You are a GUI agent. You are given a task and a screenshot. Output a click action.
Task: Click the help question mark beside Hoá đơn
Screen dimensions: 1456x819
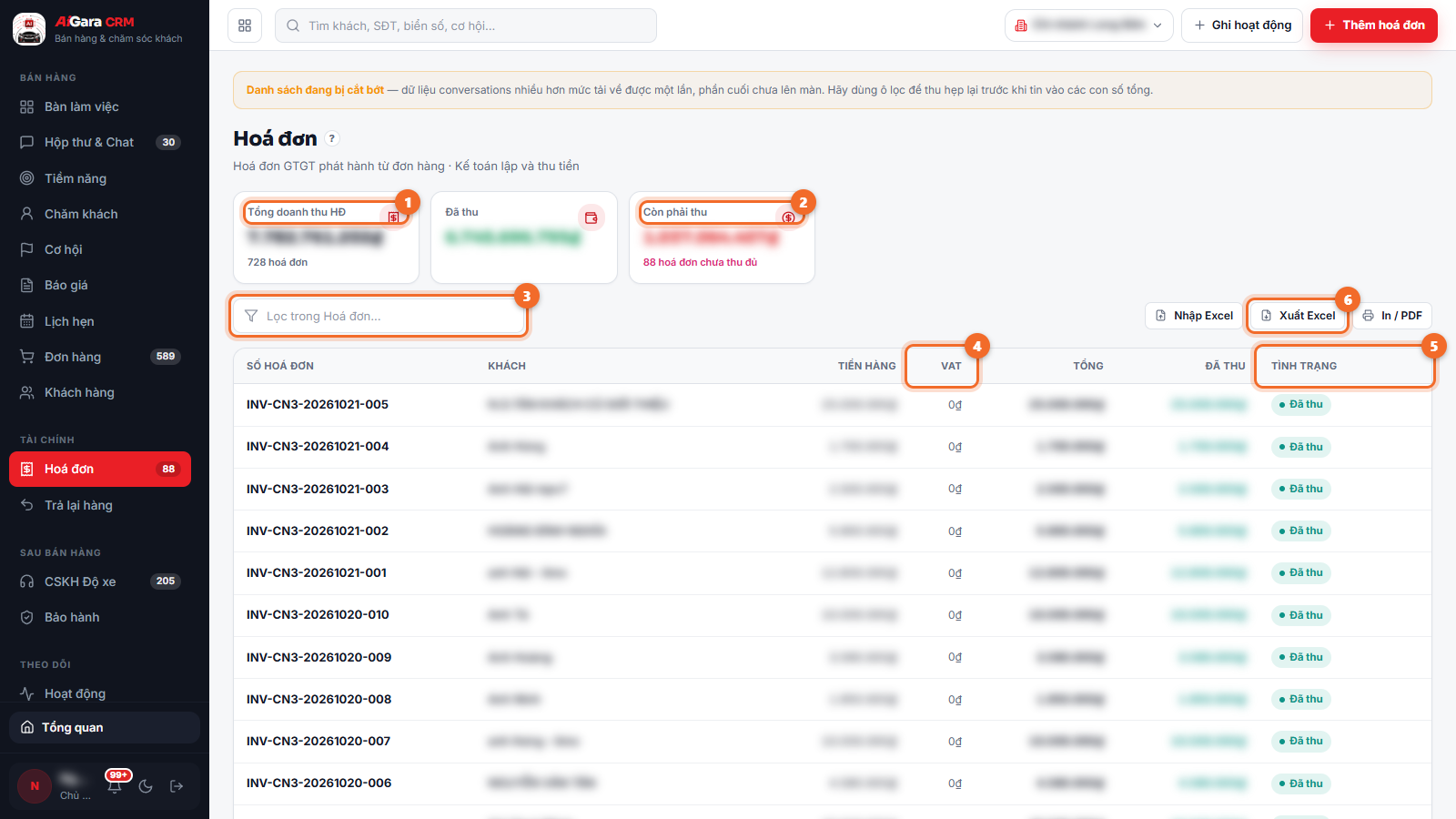click(x=332, y=138)
